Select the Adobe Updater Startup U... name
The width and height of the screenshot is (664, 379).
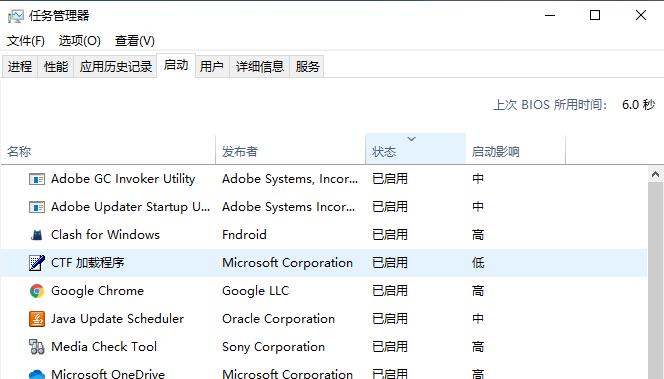click(x=130, y=207)
